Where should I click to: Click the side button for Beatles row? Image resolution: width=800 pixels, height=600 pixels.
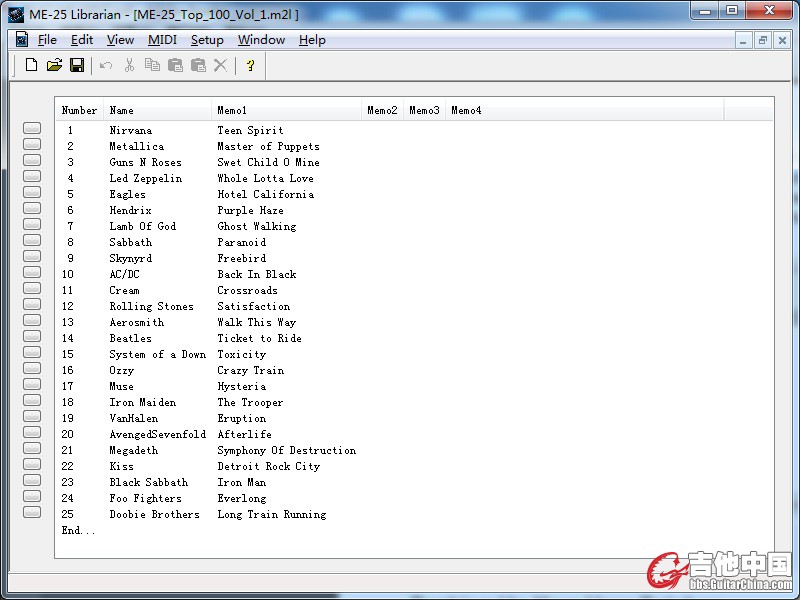(x=32, y=336)
